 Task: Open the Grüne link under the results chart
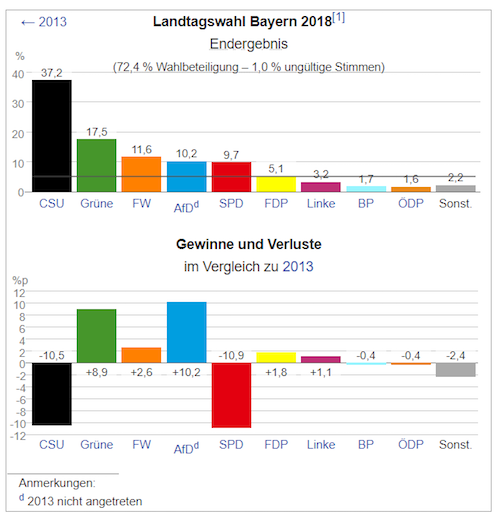pyautogui.click(x=97, y=203)
